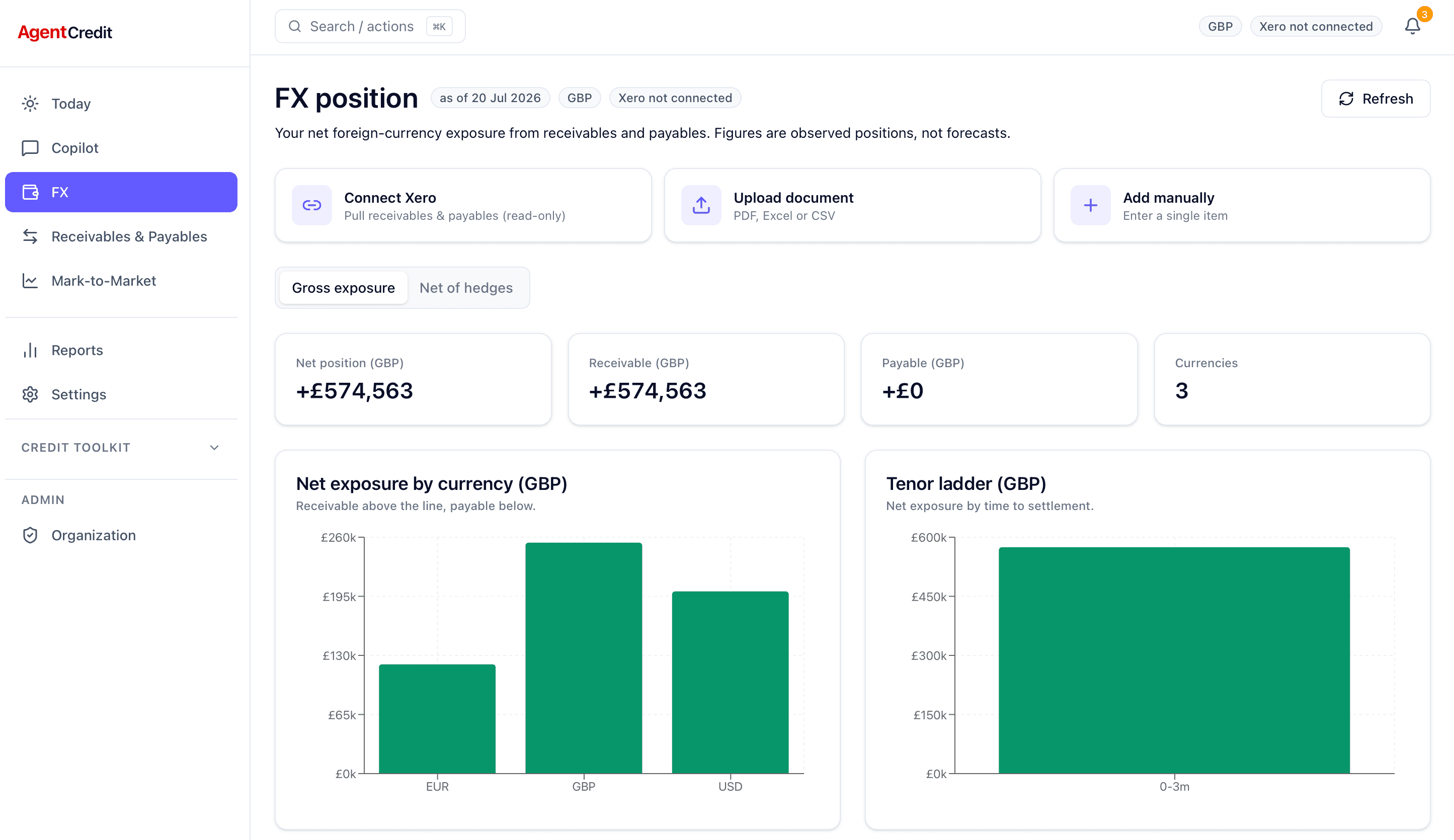This screenshot has height=840, width=1454.
Task: Click the Refresh button
Action: click(1376, 99)
